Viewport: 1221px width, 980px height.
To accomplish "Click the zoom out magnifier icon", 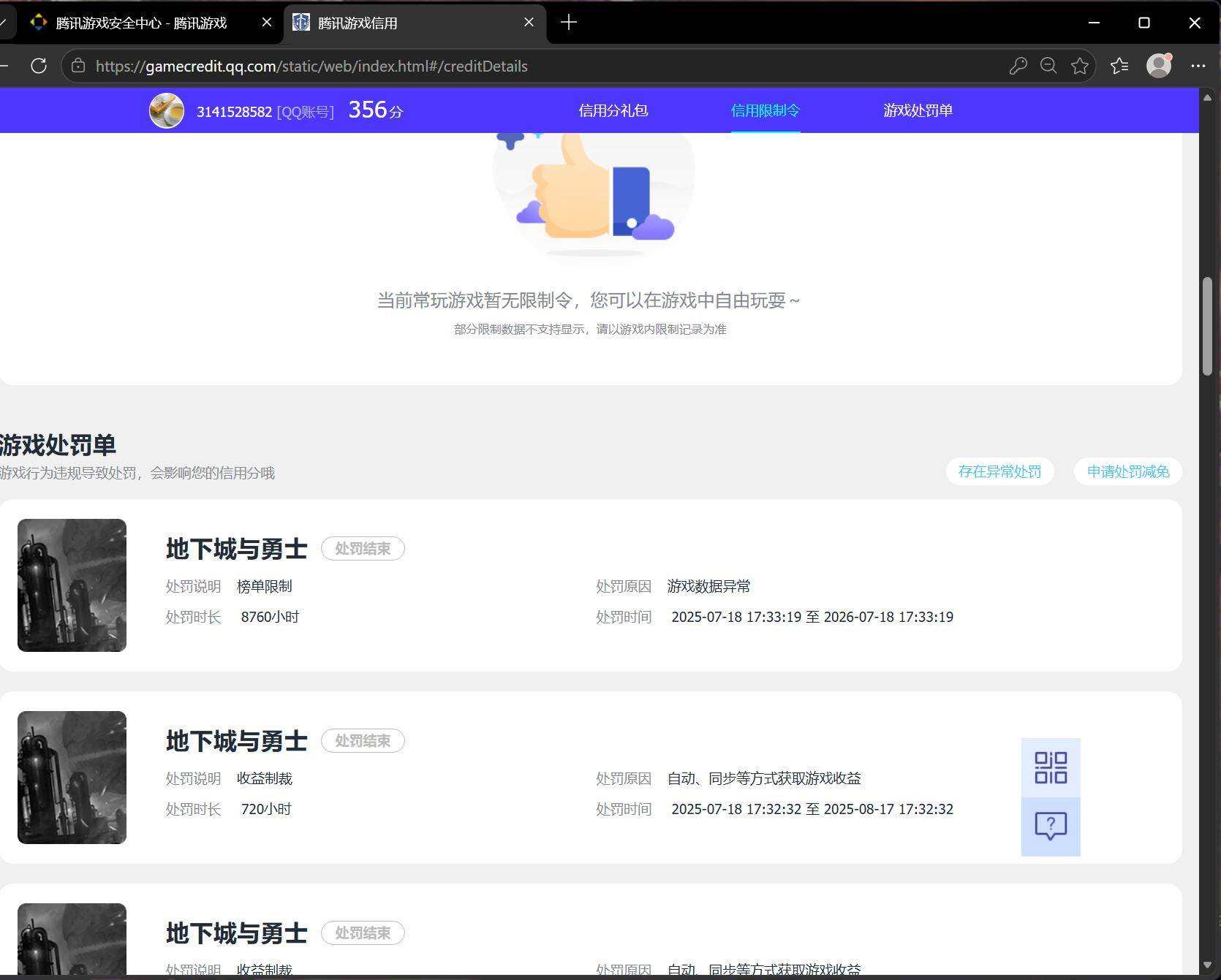I will pos(1048,66).
